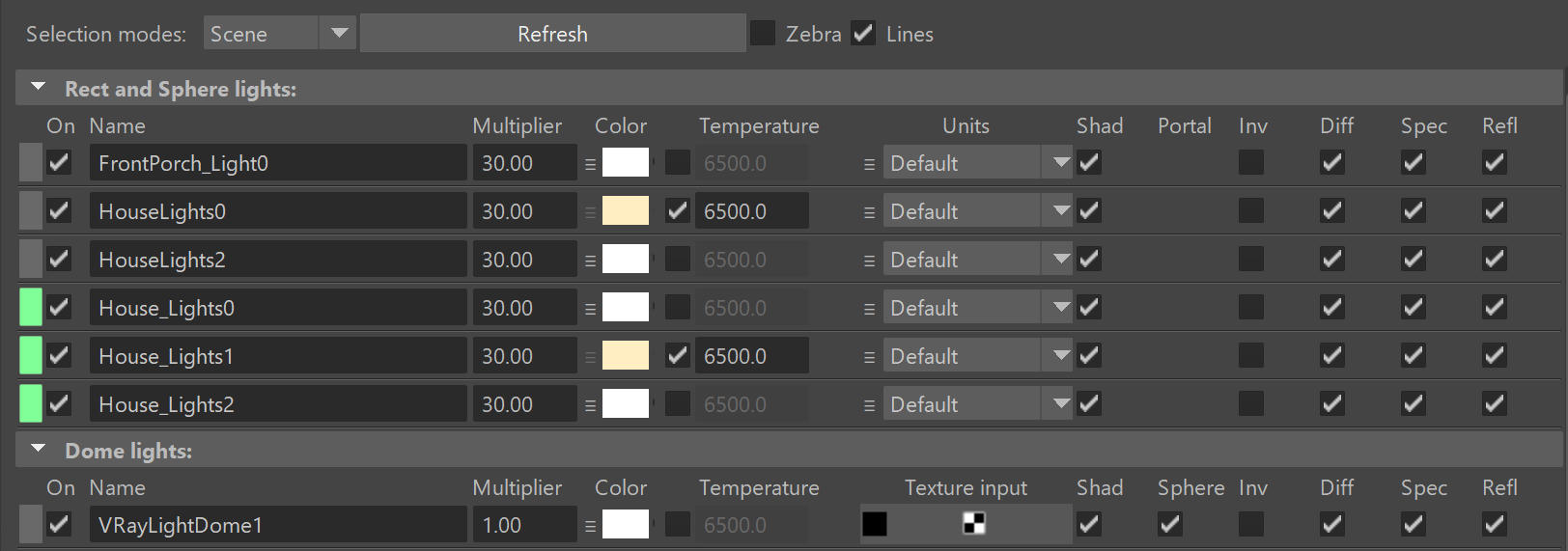Collapse the Rect and Sphere lights section

point(39,87)
